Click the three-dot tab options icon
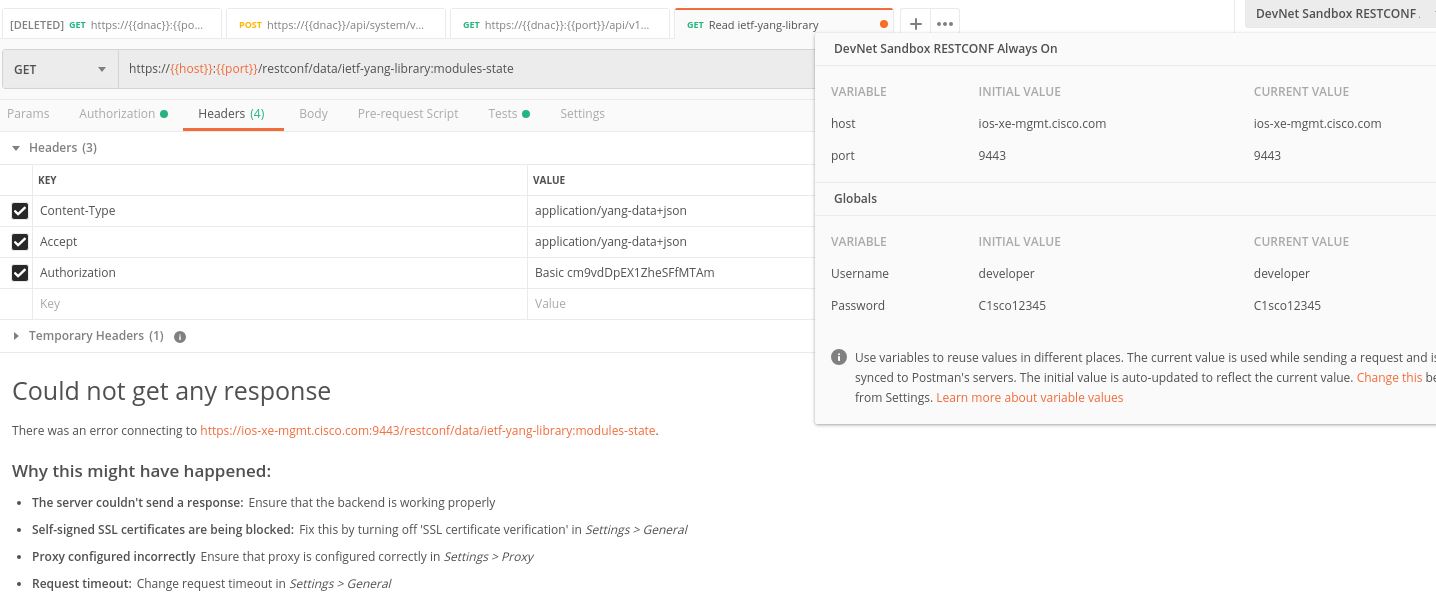 (x=945, y=23)
